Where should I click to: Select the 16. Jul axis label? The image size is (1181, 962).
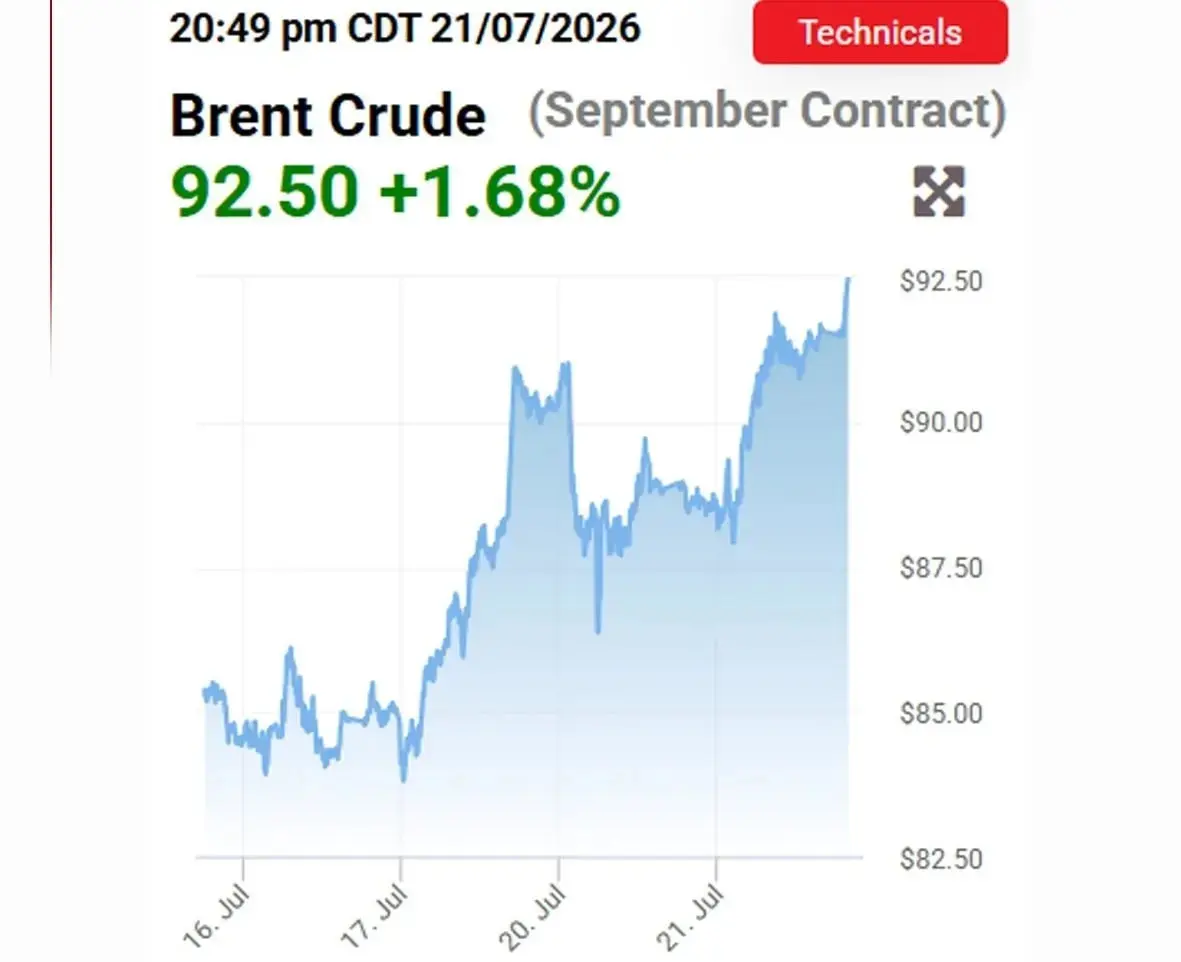tap(215, 917)
